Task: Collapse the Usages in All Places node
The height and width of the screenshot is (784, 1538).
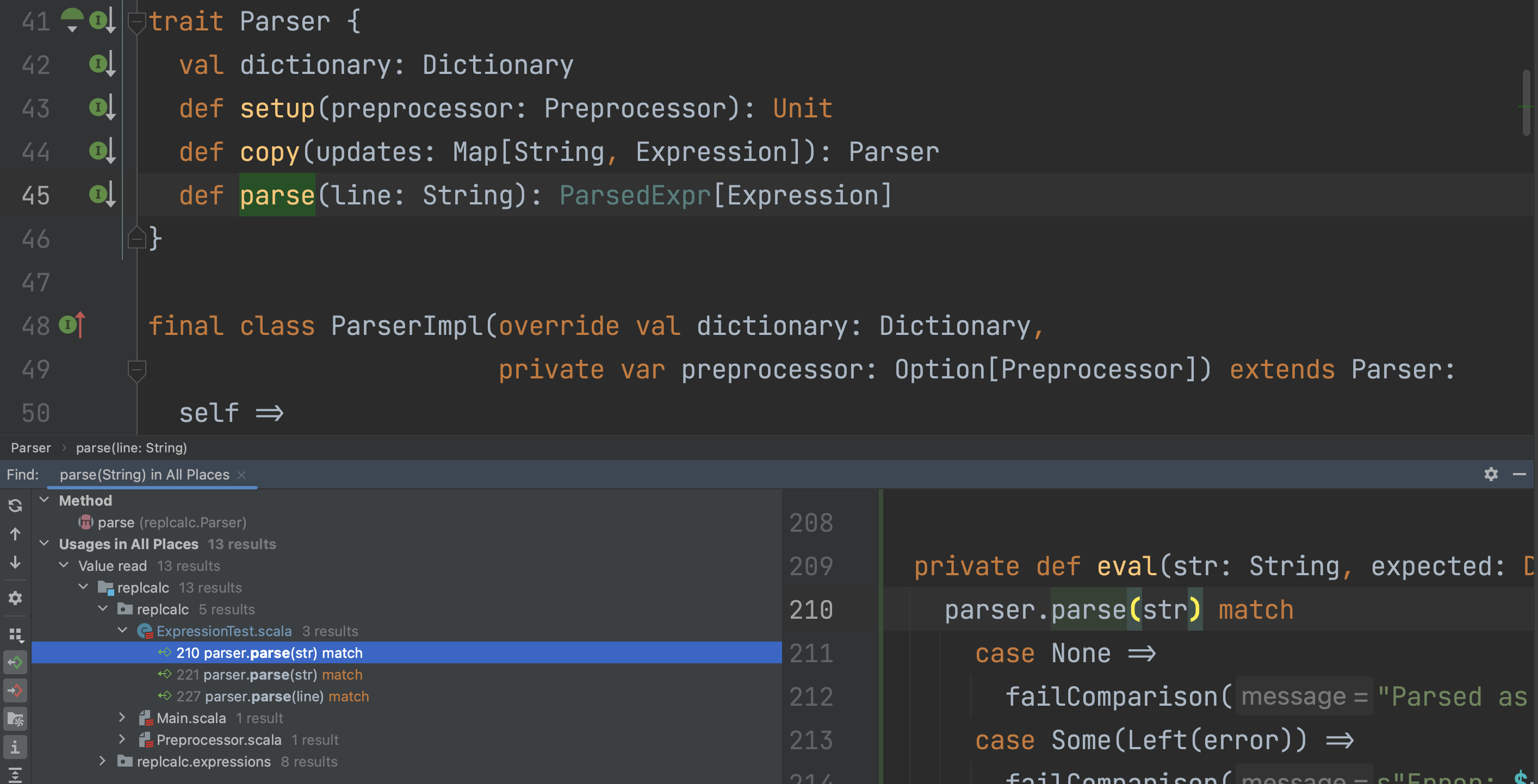Action: pyautogui.click(x=44, y=544)
